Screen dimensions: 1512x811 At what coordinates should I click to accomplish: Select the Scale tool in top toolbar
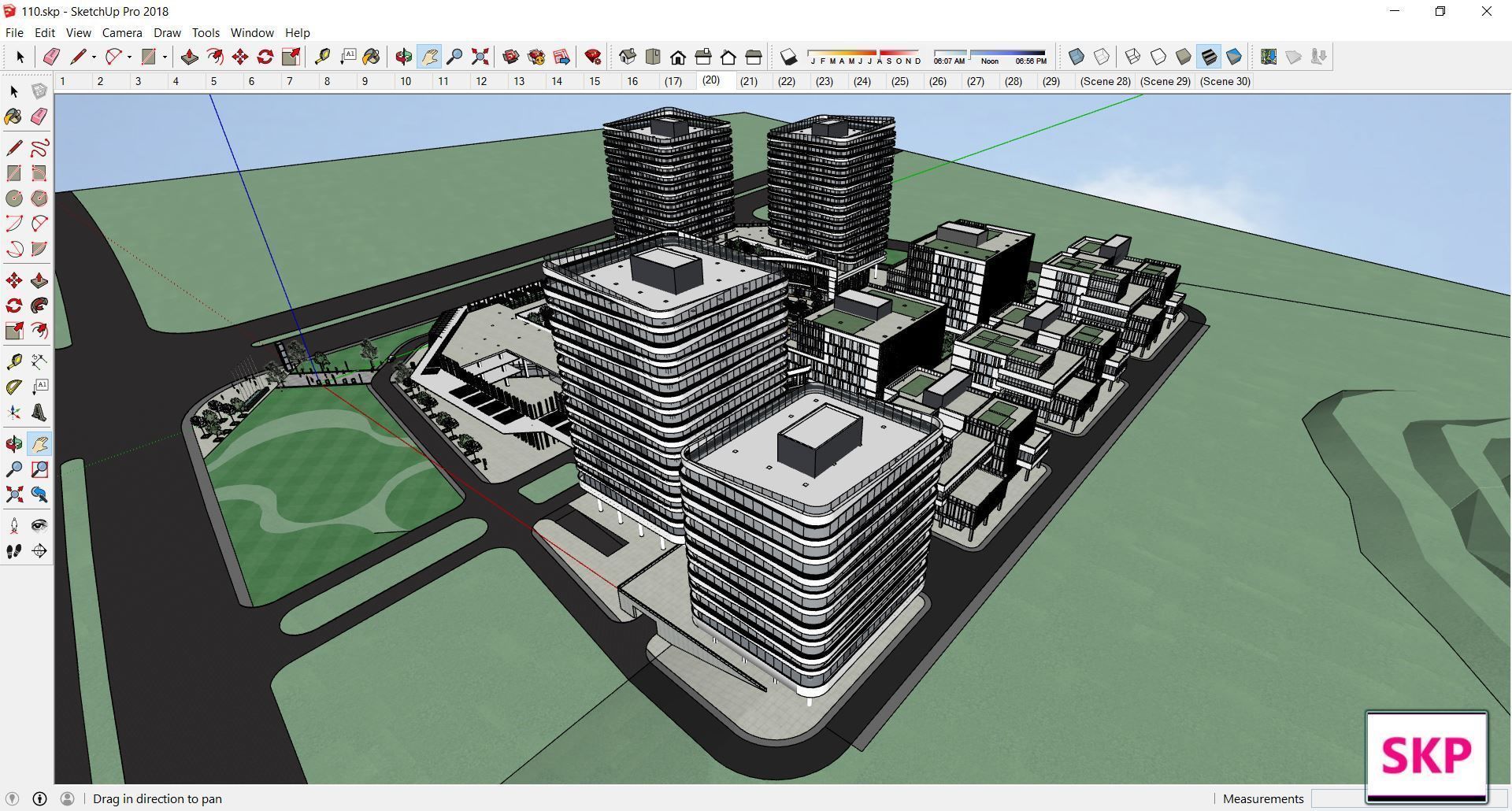(291, 57)
